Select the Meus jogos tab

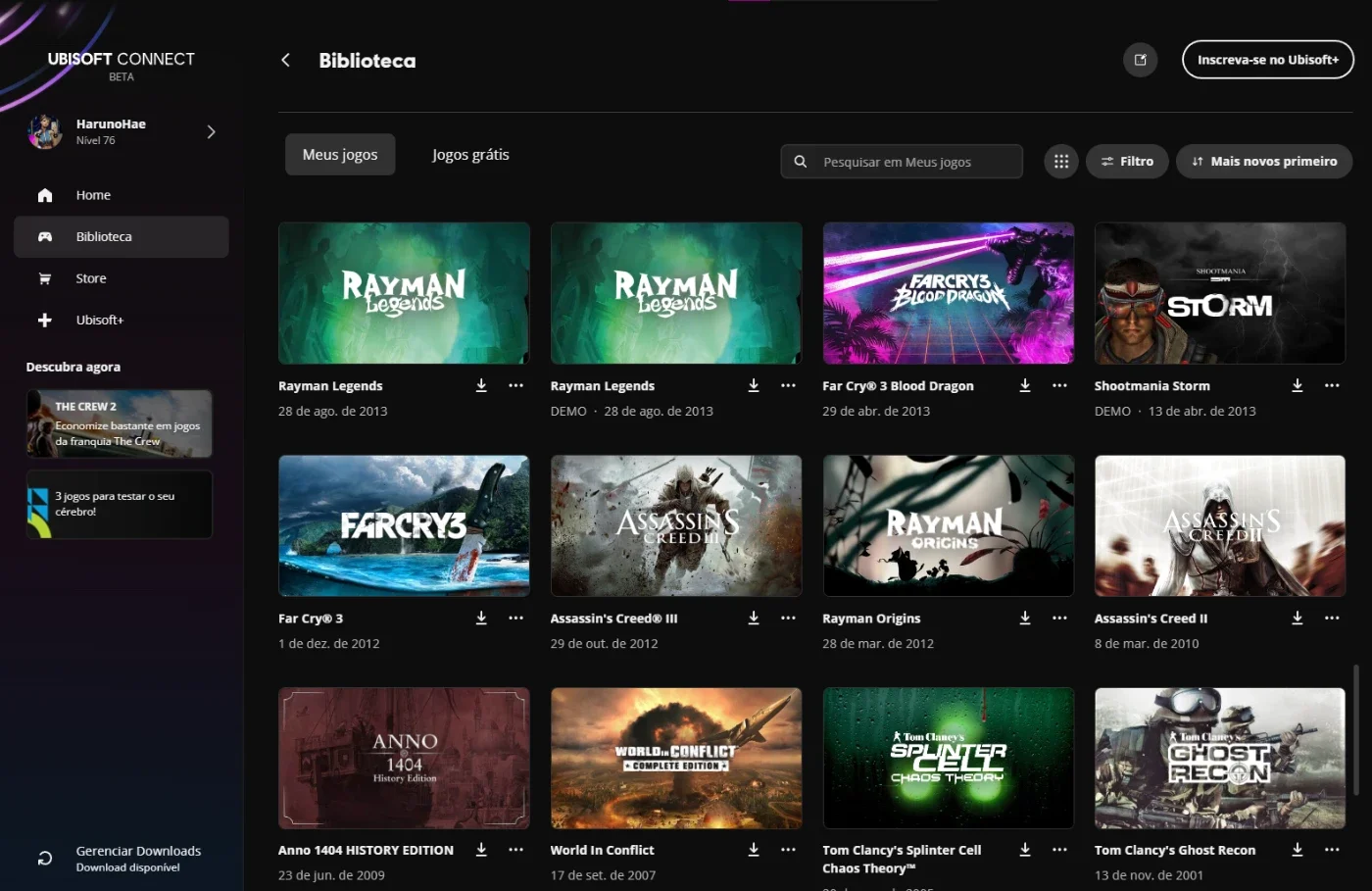click(x=340, y=155)
